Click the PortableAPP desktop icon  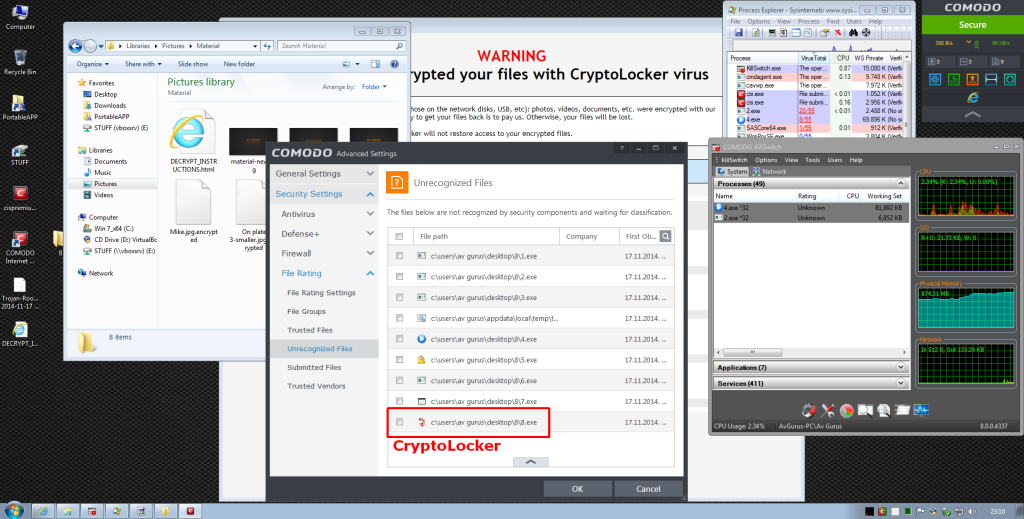coord(20,108)
